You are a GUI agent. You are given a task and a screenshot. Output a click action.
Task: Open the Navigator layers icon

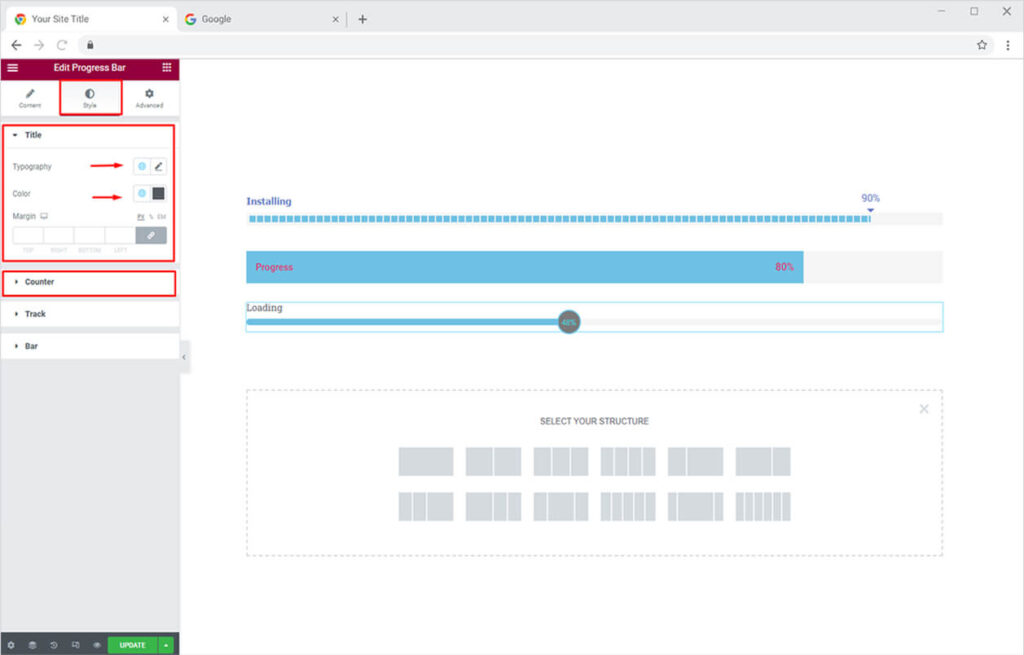click(x=32, y=645)
